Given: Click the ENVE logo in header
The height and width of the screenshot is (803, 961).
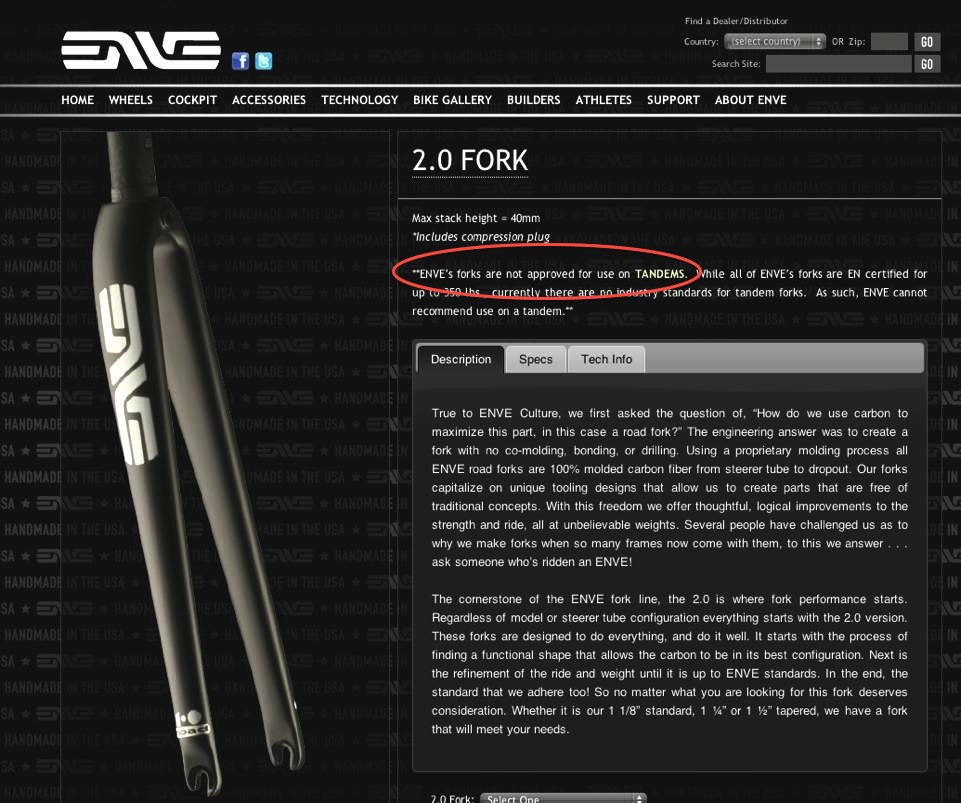Looking at the screenshot, I should 140,50.
